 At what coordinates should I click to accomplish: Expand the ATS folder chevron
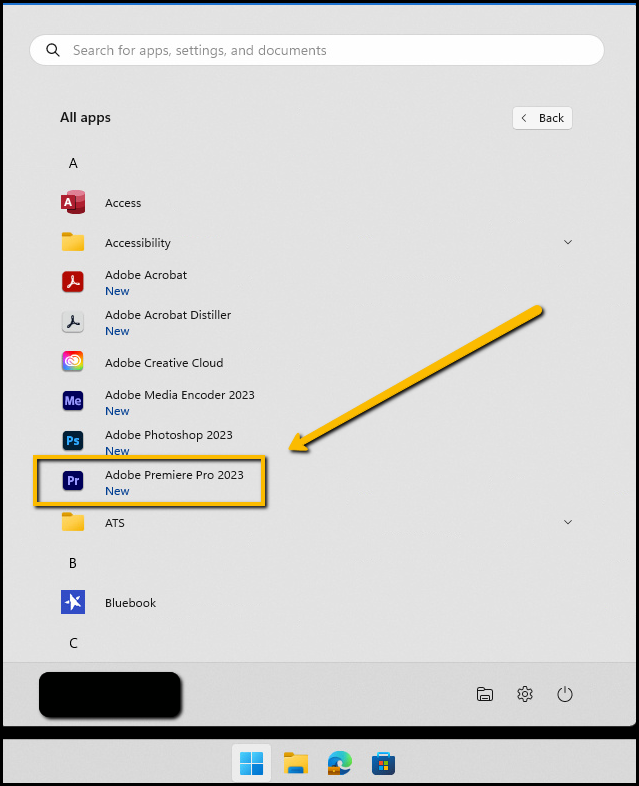[x=568, y=522]
